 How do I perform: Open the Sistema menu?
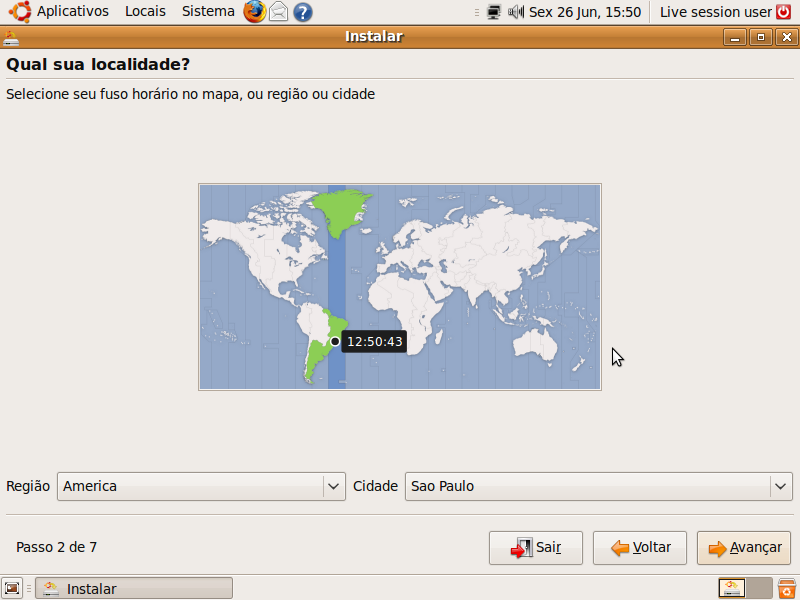click(x=208, y=12)
